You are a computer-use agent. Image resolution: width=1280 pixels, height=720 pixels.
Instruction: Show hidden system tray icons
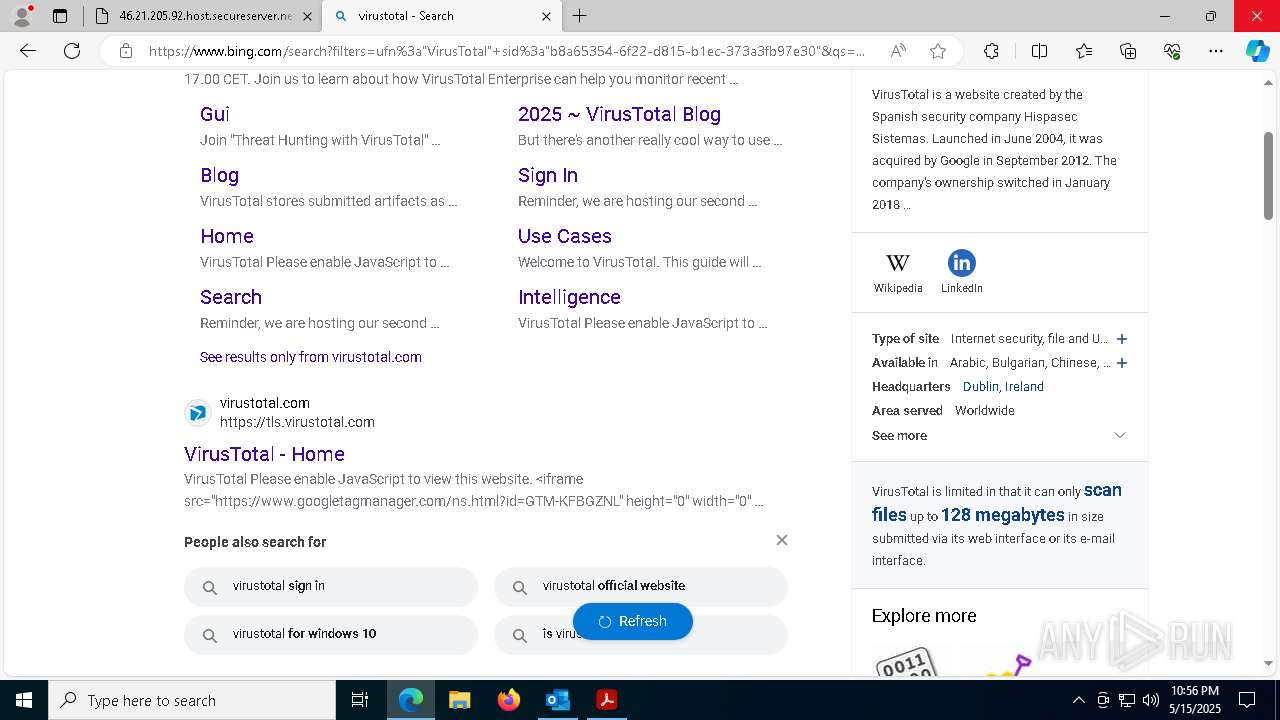click(1078, 700)
